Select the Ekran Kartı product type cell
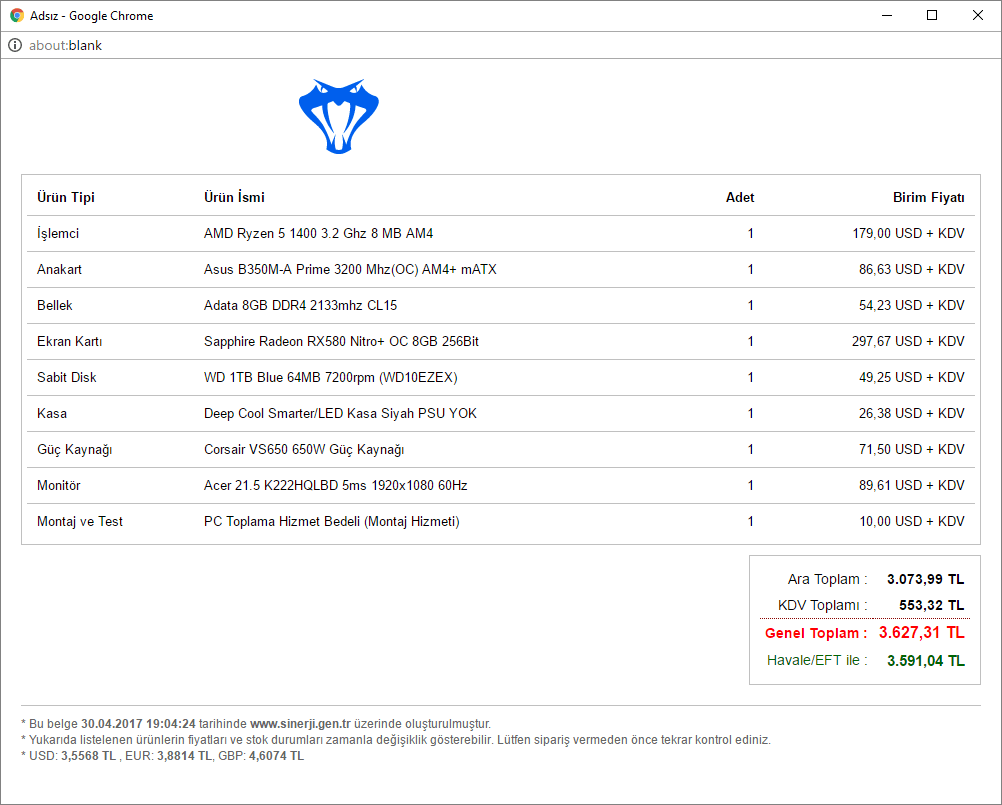 point(70,341)
